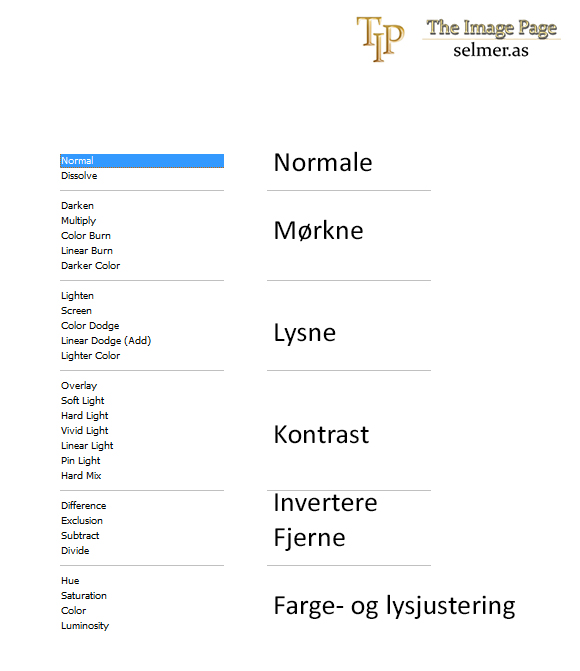
Task: Select Darken from the blend list
Action: coord(77,205)
